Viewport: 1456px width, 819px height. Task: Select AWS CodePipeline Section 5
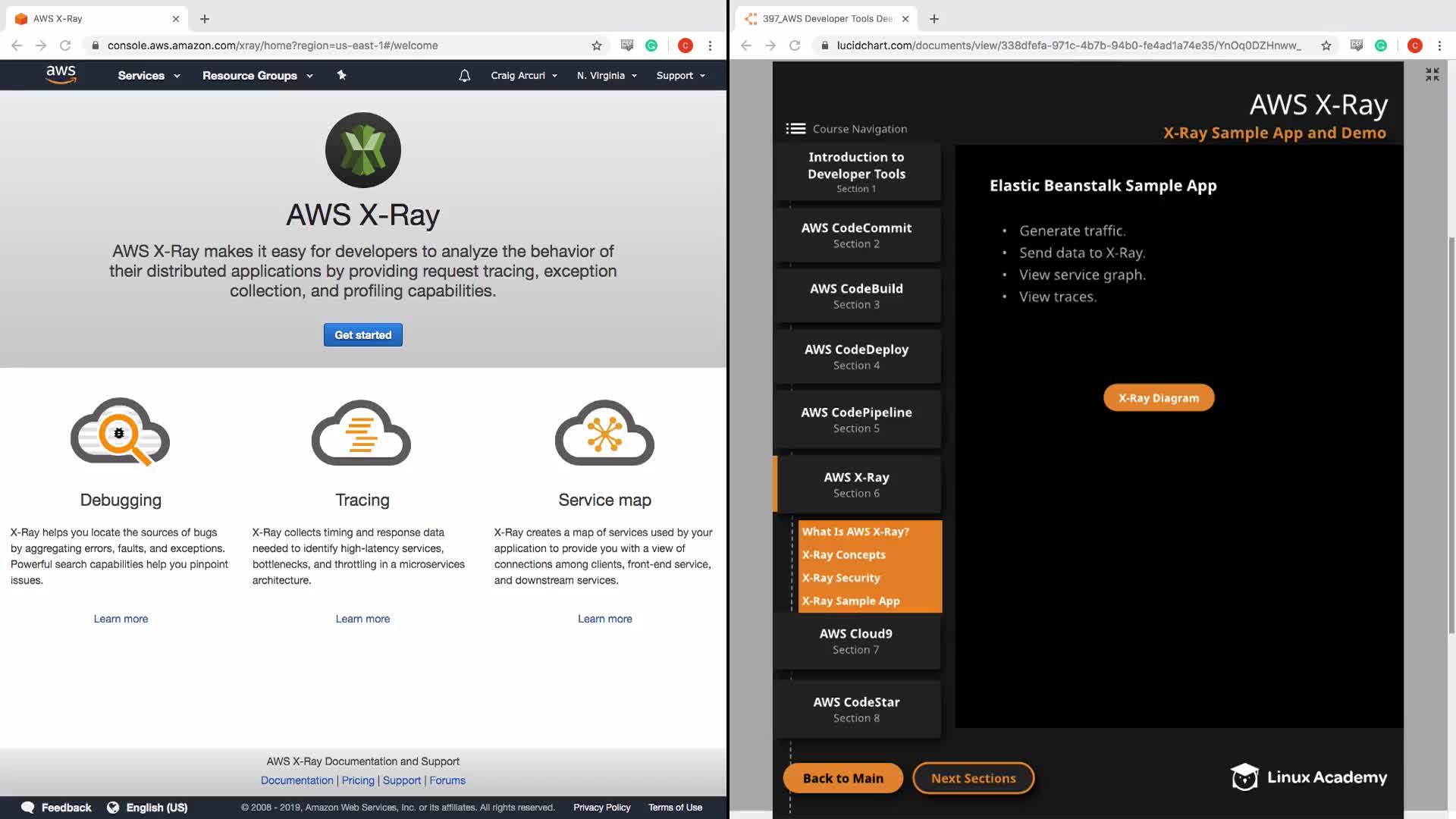[856, 419]
